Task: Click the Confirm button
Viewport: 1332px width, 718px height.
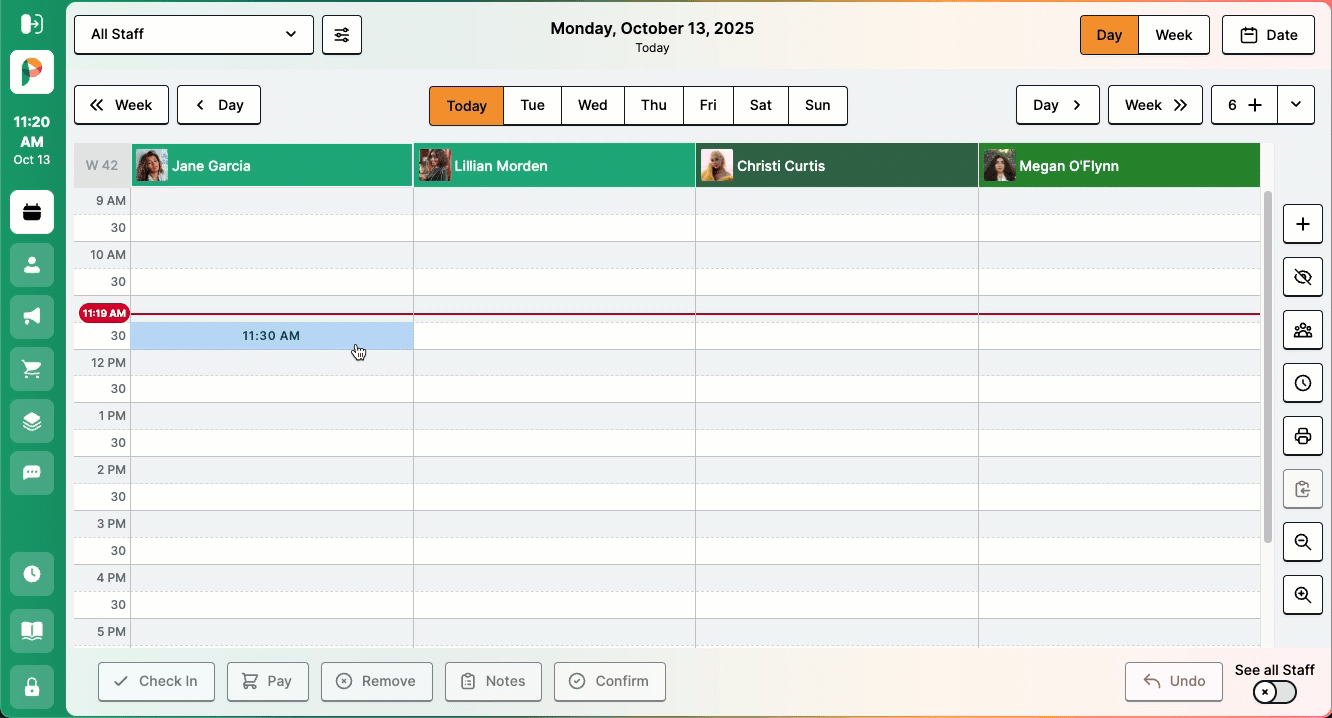Action: point(609,682)
